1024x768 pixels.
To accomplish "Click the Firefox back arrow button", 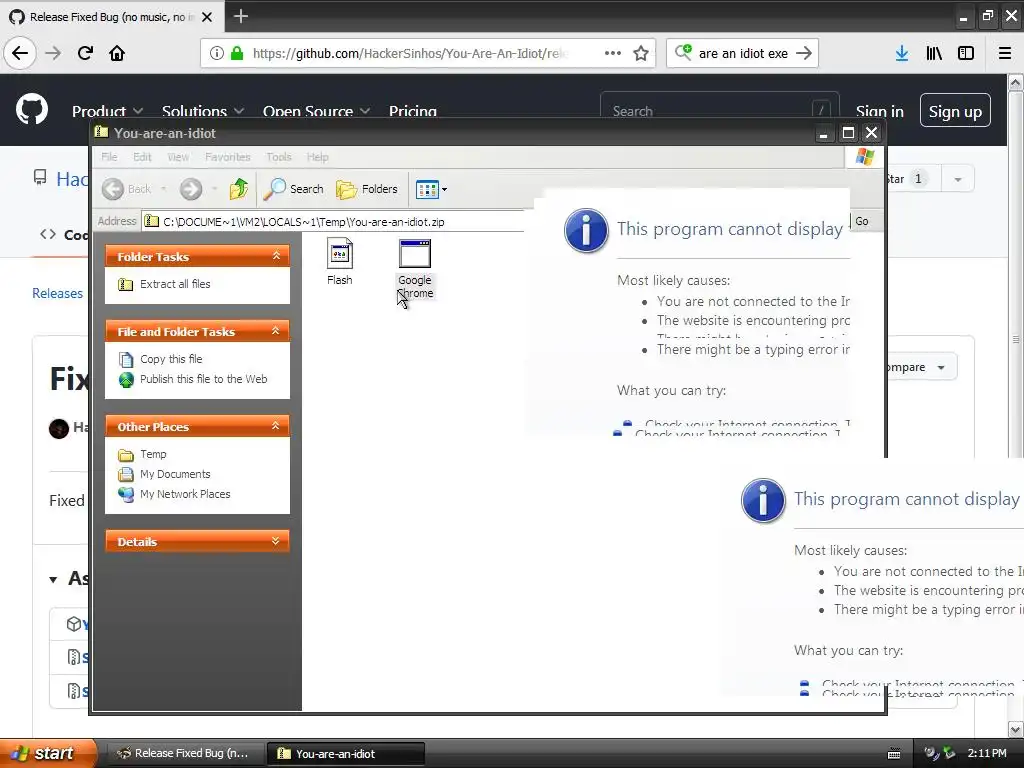I will tap(20, 53).
